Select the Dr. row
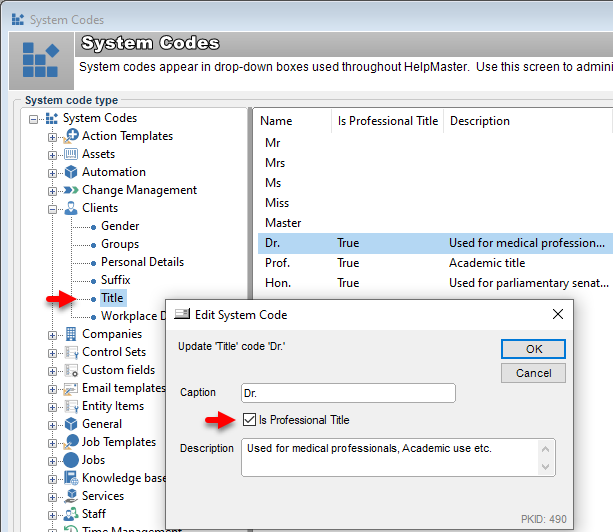 (435, 243)
